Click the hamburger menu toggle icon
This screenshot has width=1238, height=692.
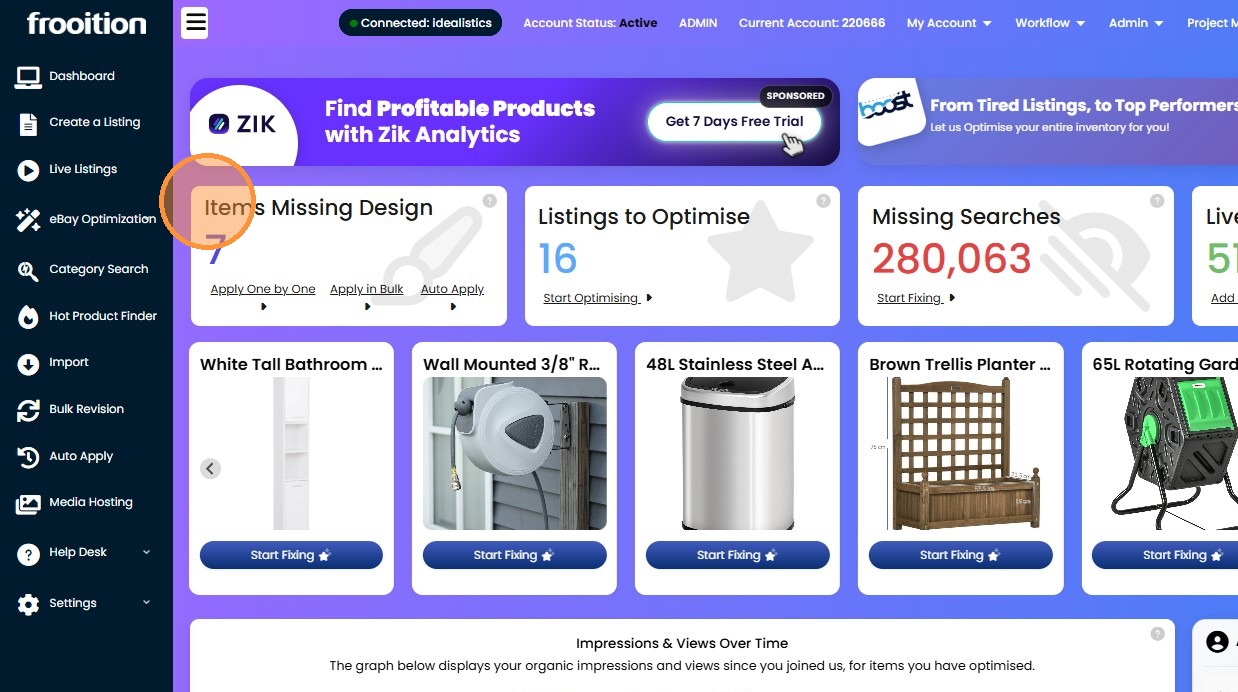point(195,23)
